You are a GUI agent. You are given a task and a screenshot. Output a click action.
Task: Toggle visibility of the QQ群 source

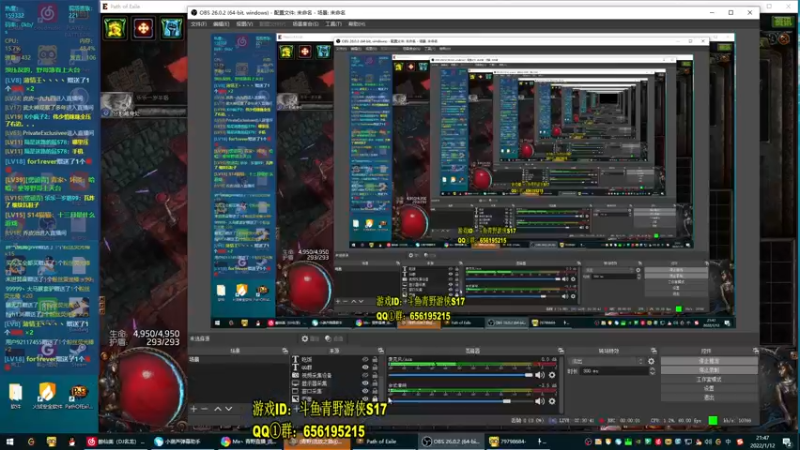365,367
